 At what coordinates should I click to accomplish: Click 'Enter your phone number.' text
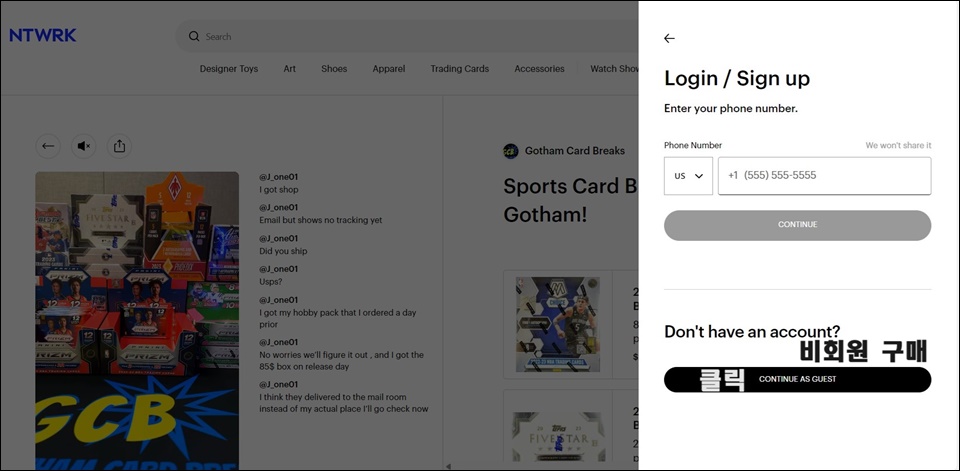(731, 109)
